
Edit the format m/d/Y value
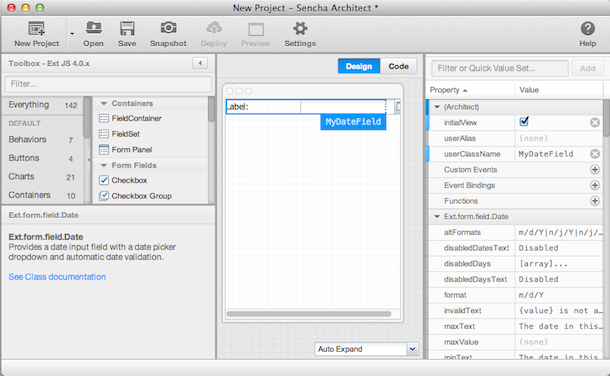coord(559,295)
